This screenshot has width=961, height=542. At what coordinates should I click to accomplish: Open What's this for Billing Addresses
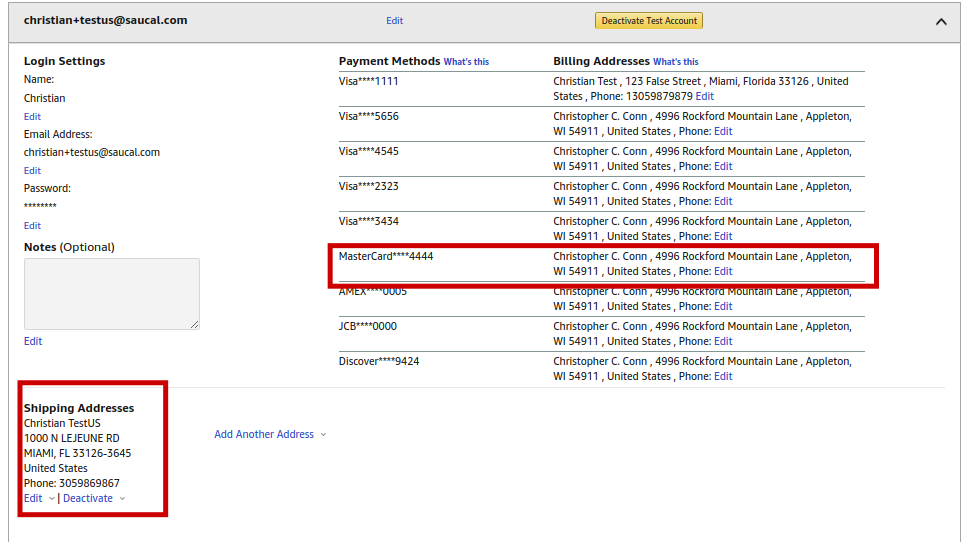[x=675, y=62]
